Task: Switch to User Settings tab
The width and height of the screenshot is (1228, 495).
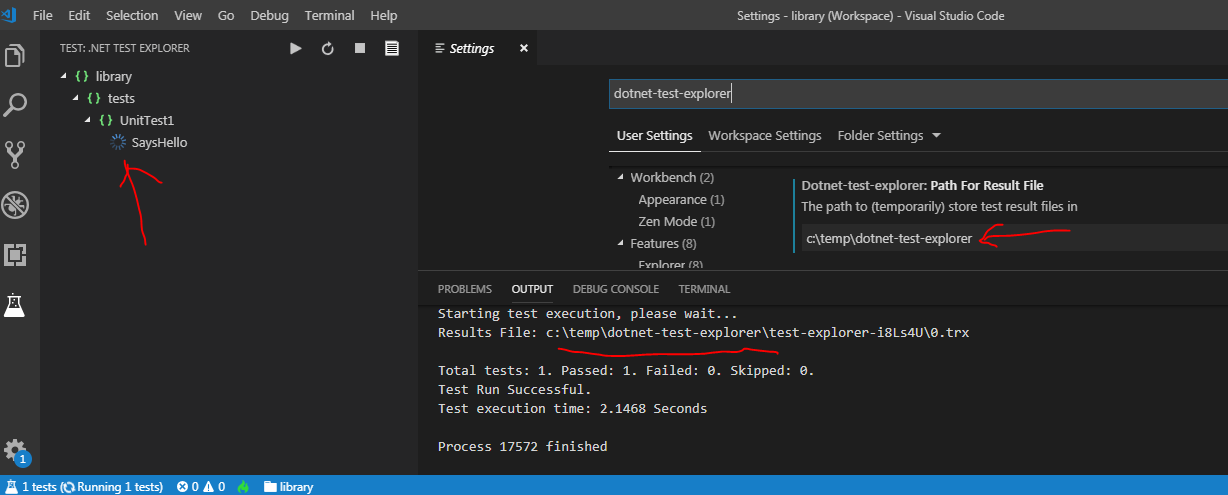Action: click(x=654, y=135)
